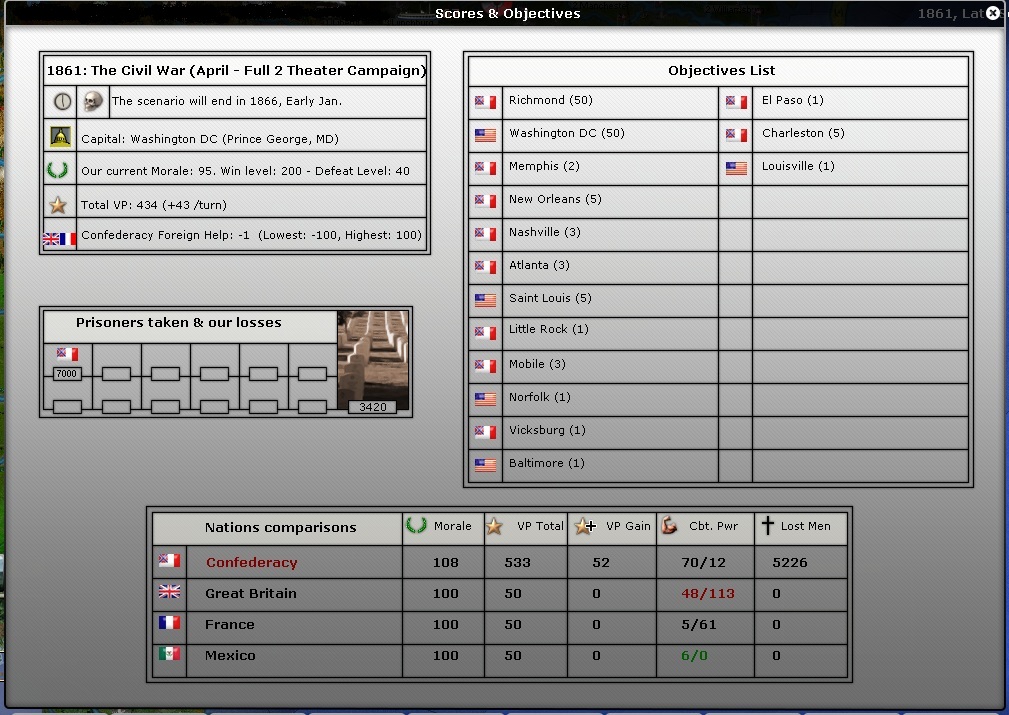Select the Richmond (50) objective
This screenshot has width=1009, height=715.
(550, 101)
